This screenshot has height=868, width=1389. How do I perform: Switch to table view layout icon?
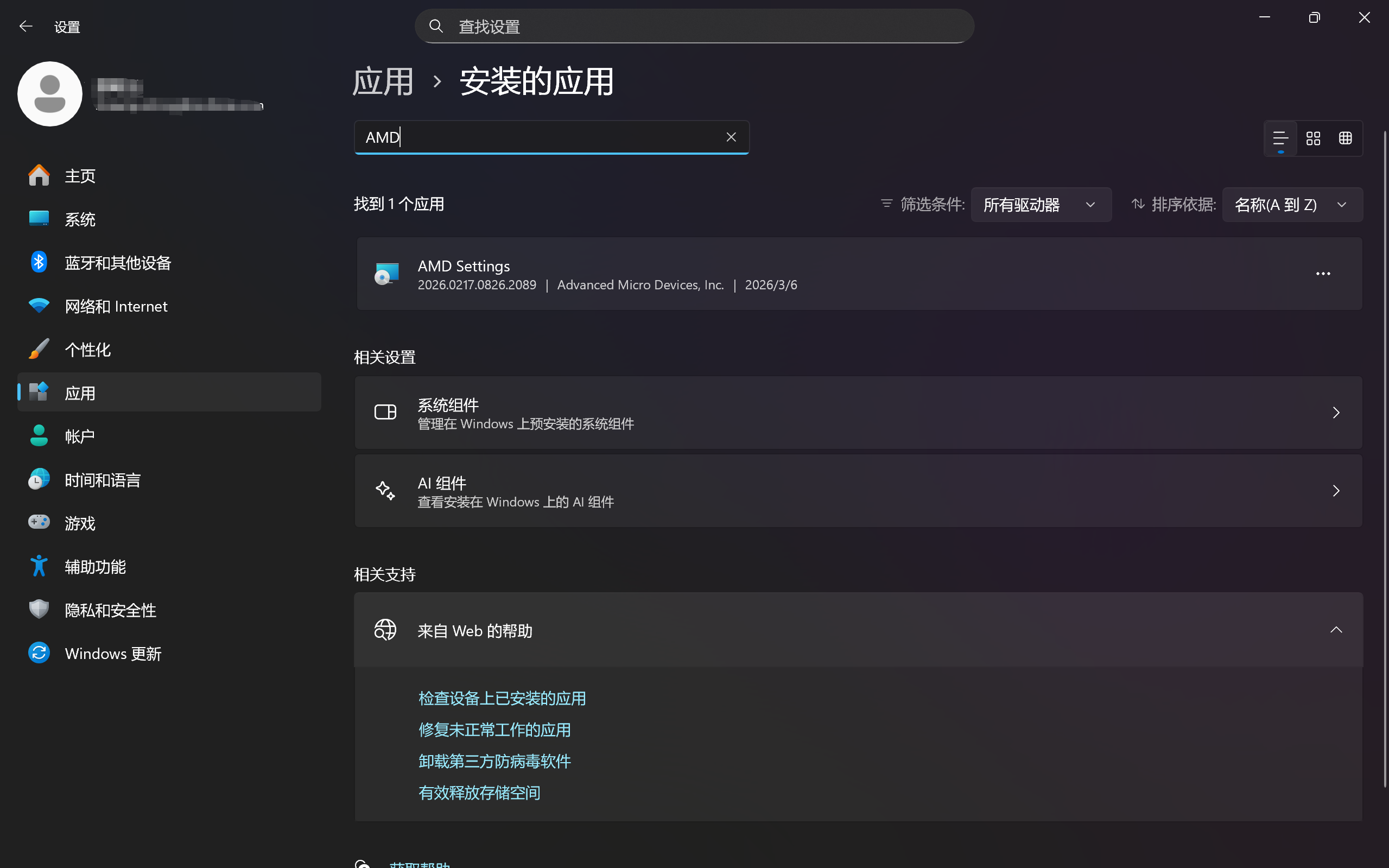coord(1346,138)
